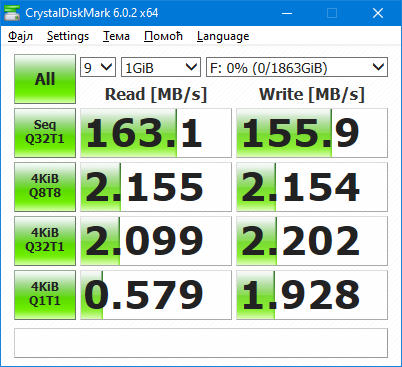Open the test count dropdown showing 9
The image size is (402, 367).
pos(98,67)
